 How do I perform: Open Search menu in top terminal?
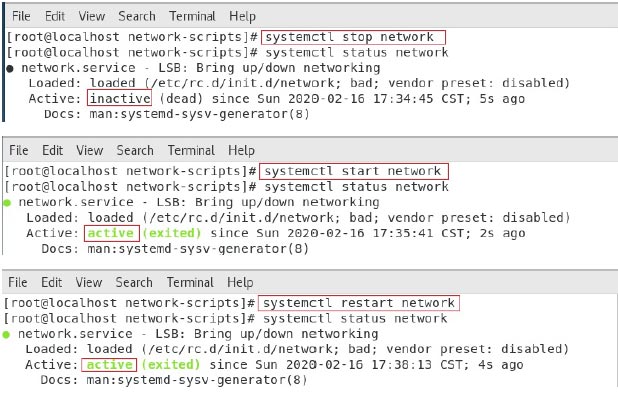point(137,16)
